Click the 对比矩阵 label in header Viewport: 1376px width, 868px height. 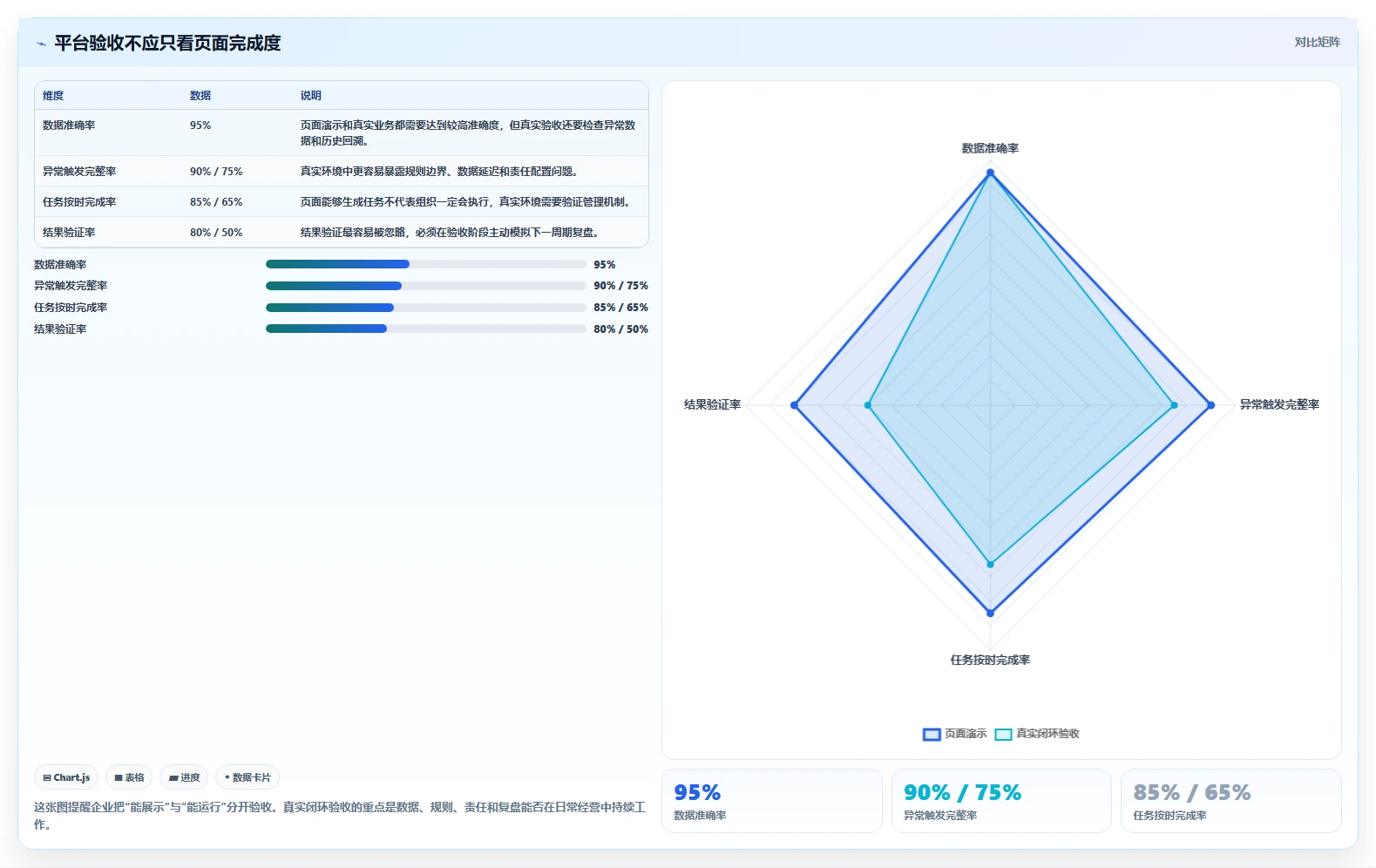[1317, 42]
